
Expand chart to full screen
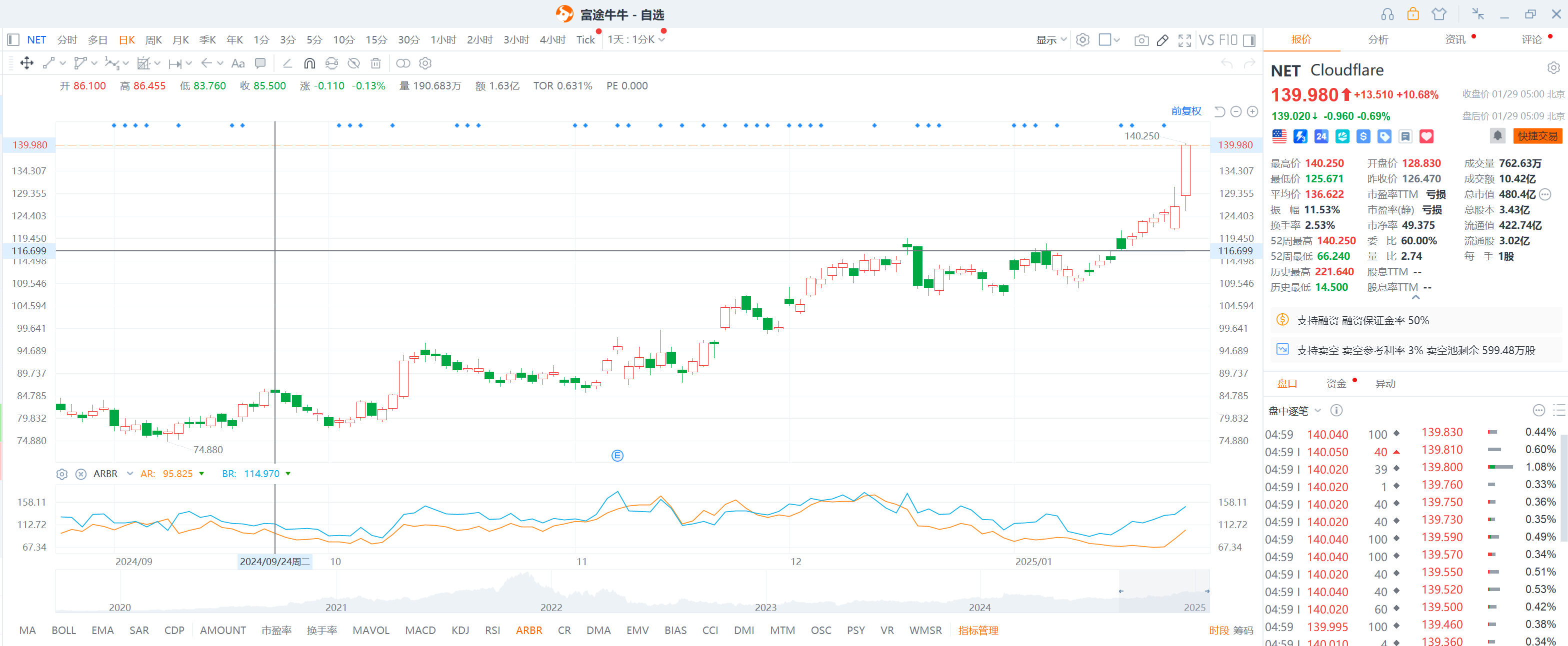tap(1184, 40)
